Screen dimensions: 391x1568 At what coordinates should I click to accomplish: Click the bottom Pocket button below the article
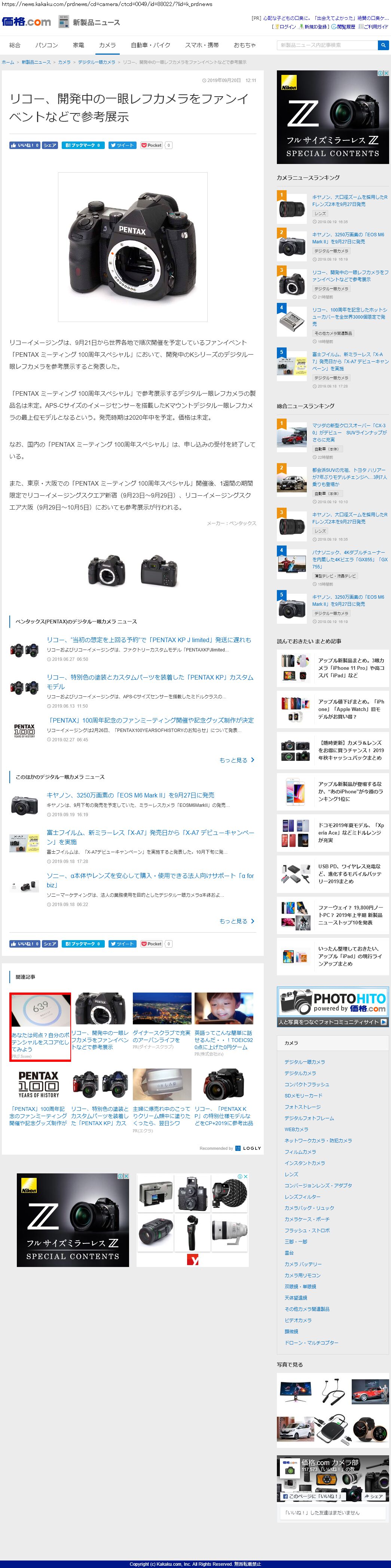click(152, 943)
